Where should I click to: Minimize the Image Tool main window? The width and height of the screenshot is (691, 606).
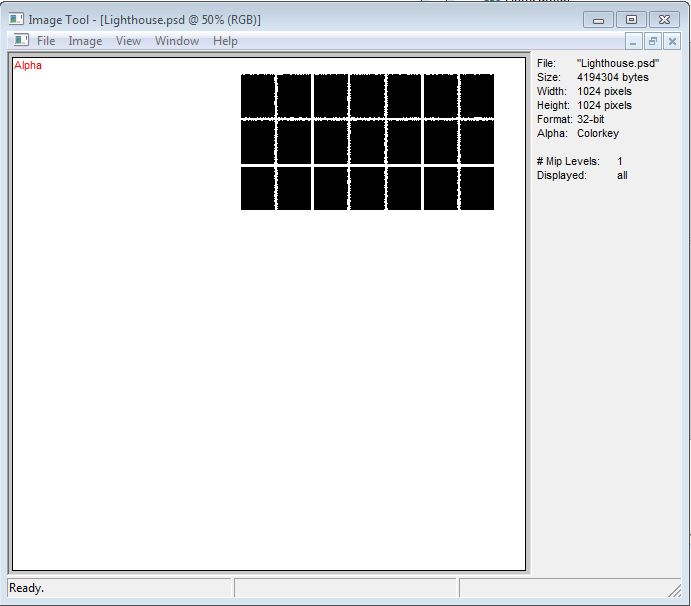pyautogui.click(x=598, y=20)
